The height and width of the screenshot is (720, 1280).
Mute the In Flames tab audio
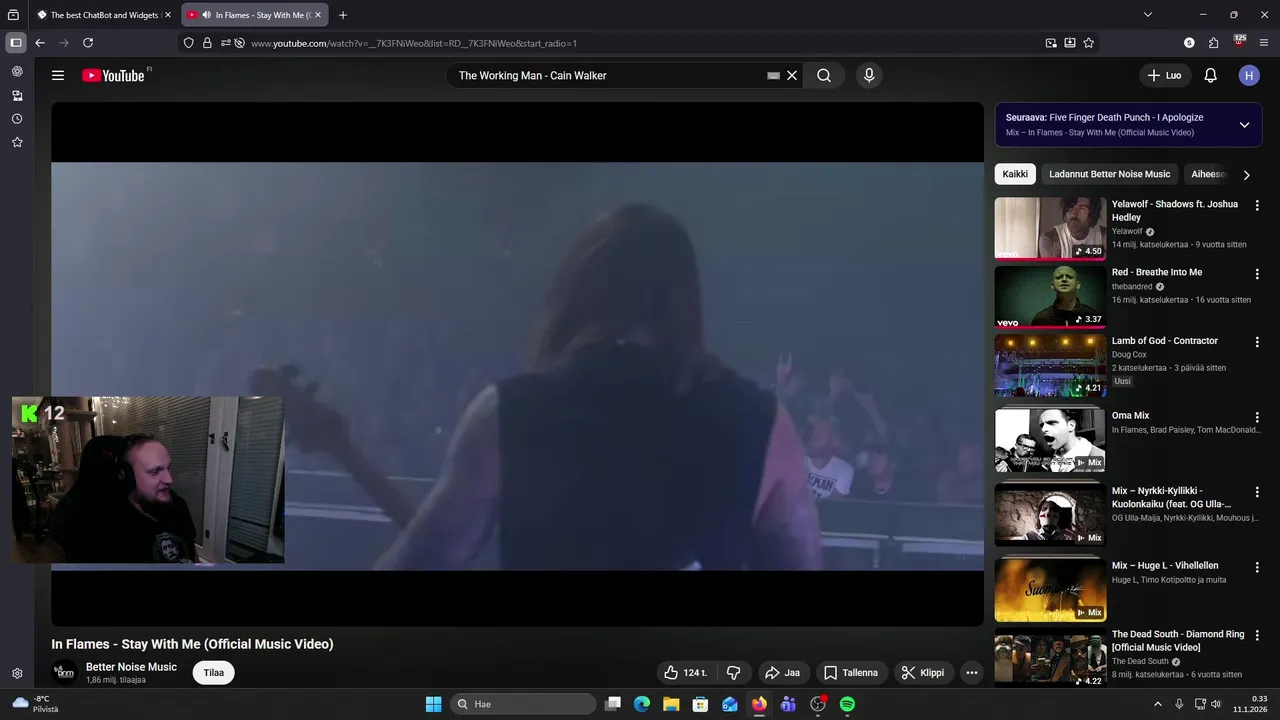(x=206, y=15)
